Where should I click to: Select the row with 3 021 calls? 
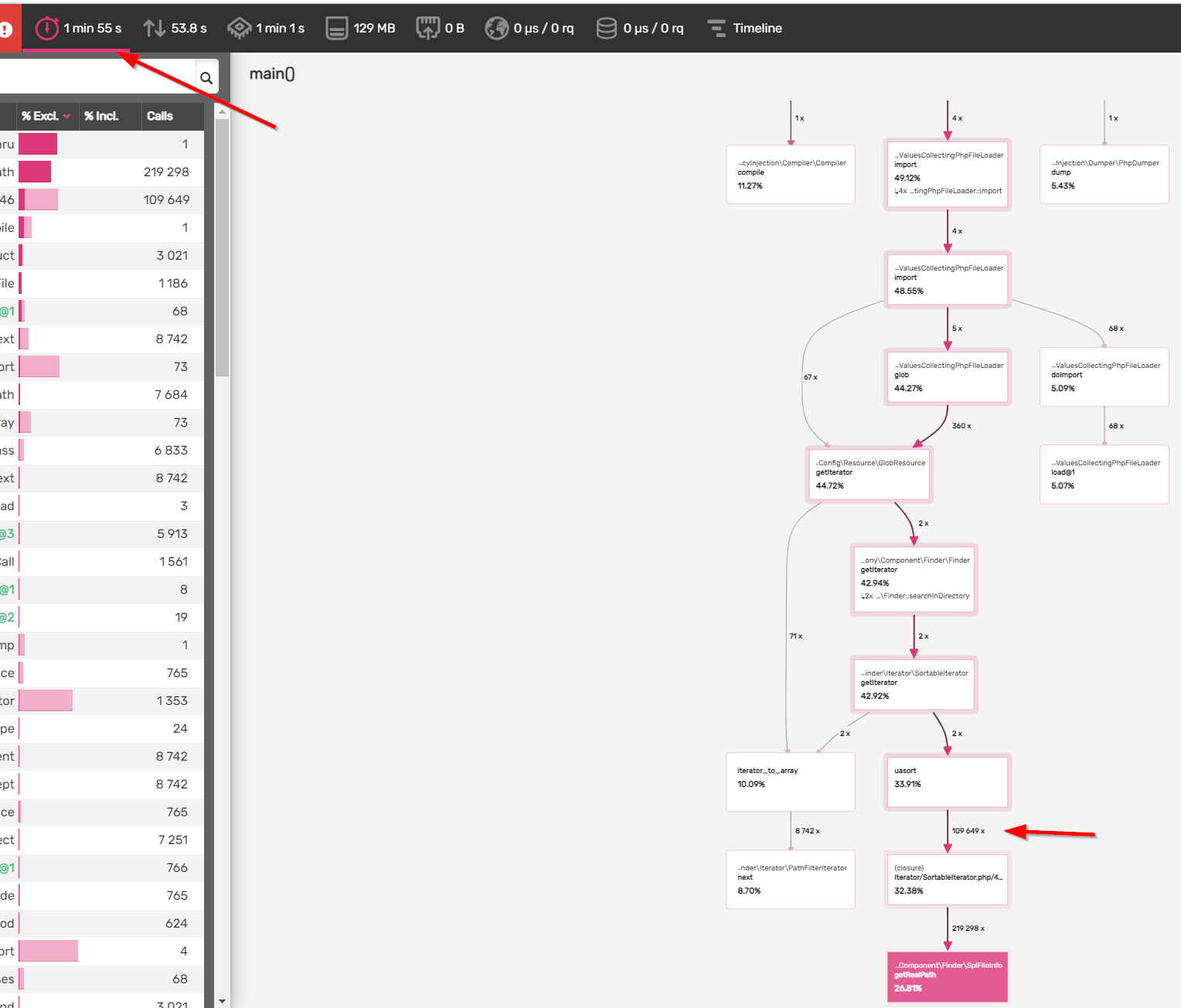102,255
